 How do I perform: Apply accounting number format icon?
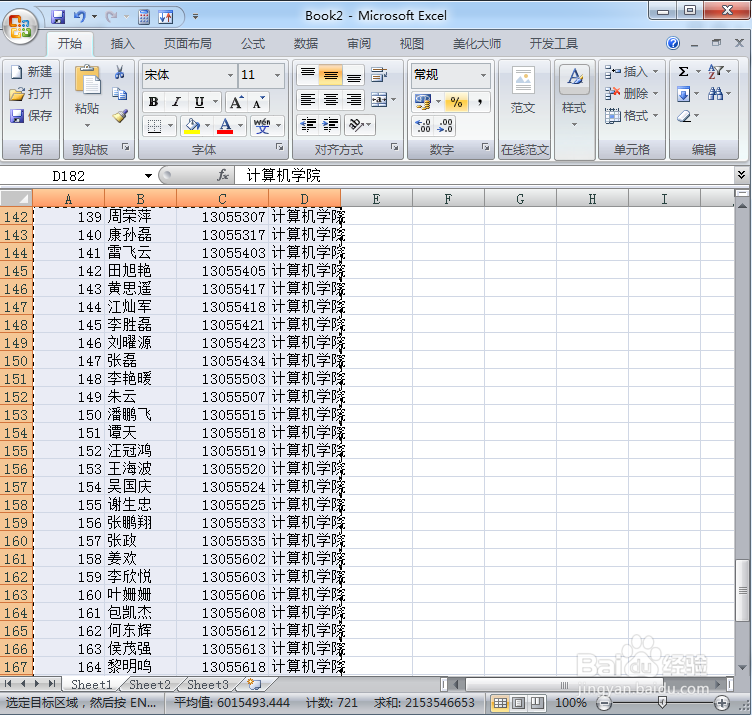click(423, 102)
